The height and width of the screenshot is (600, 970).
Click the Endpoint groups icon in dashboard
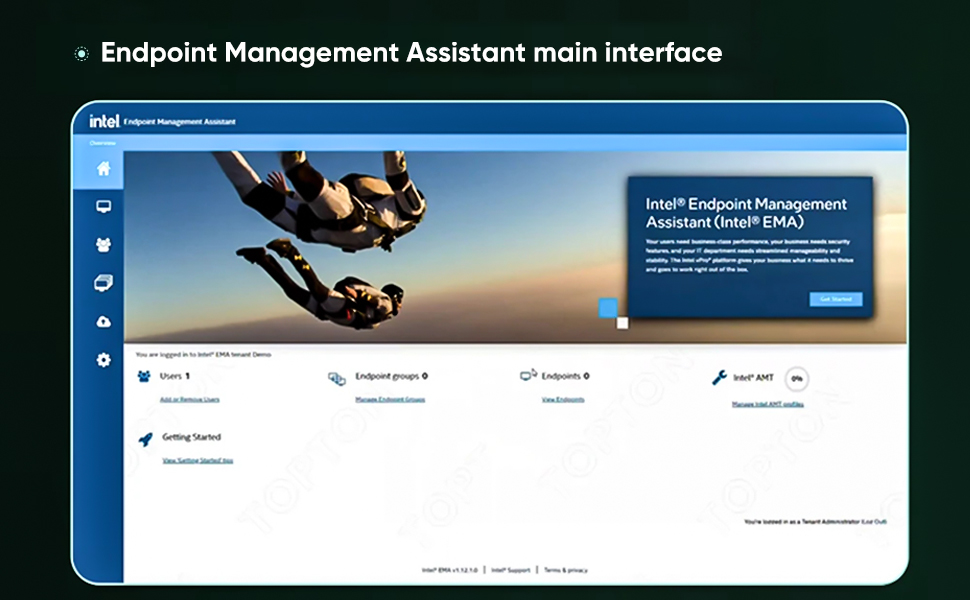tap(337, 378)
